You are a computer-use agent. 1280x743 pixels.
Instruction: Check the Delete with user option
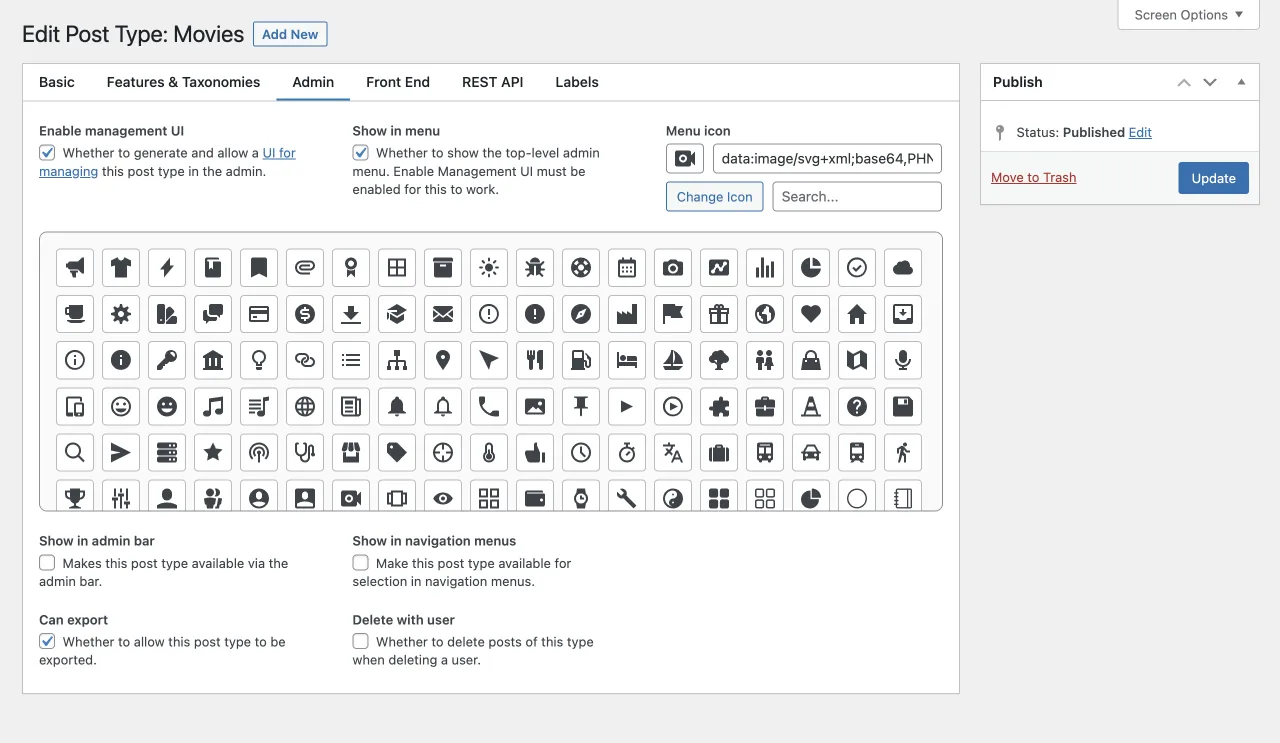point(361,641)
